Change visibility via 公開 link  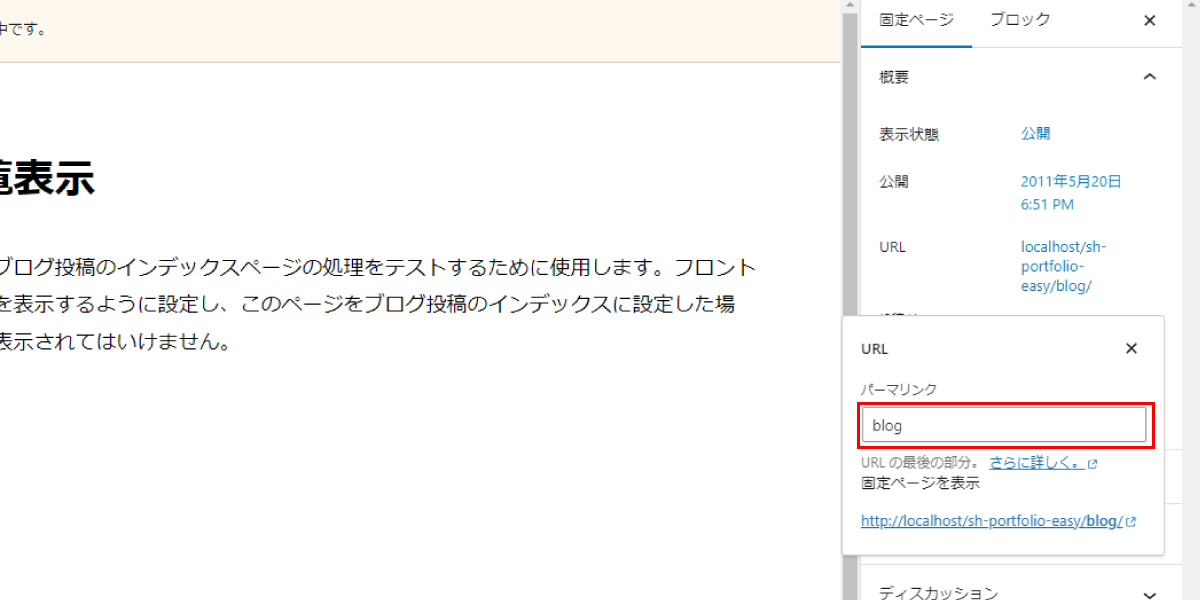(1035, 134)
